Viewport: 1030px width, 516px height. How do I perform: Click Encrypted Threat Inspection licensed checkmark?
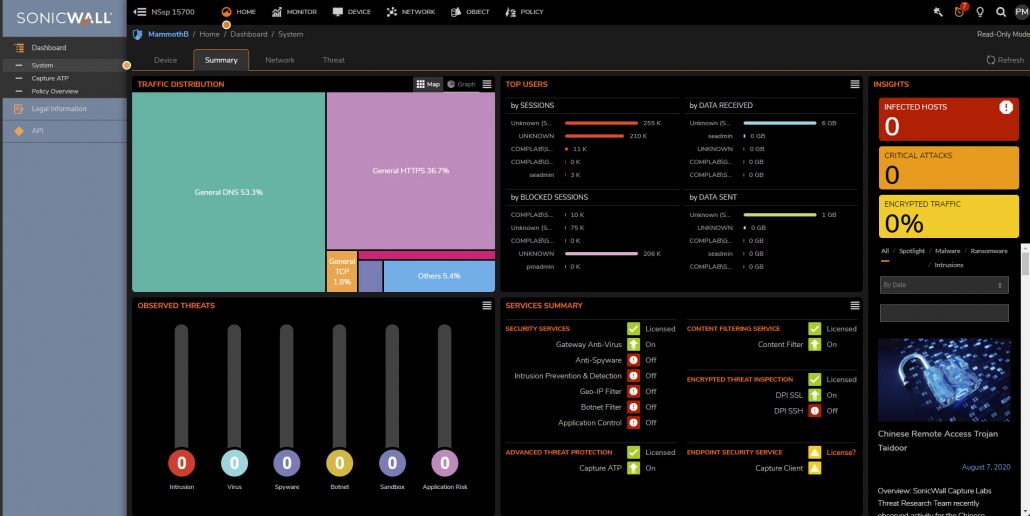click(815, 379)
